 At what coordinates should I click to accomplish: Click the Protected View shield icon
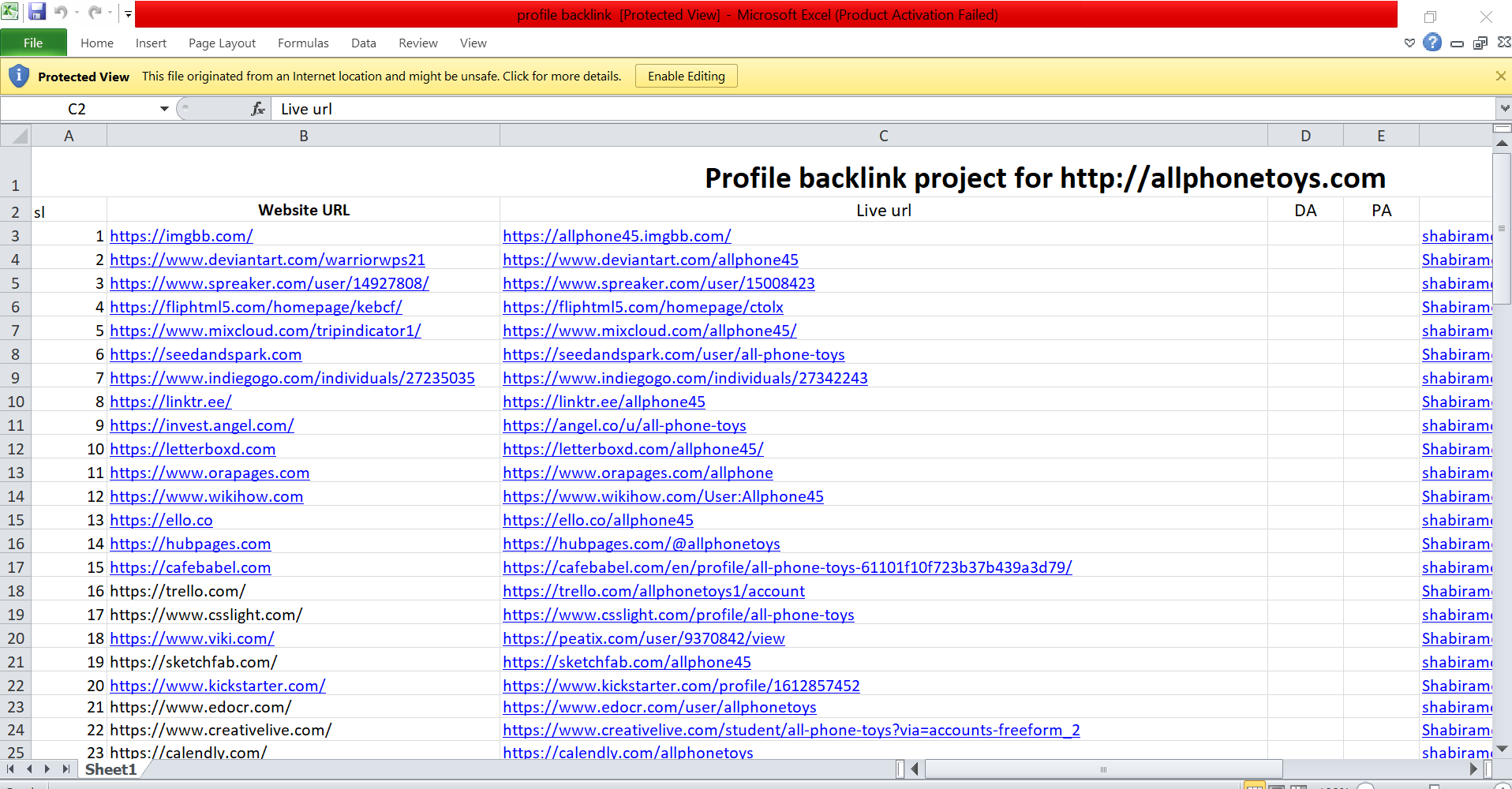pyautogui.click(x=19, y=77)
